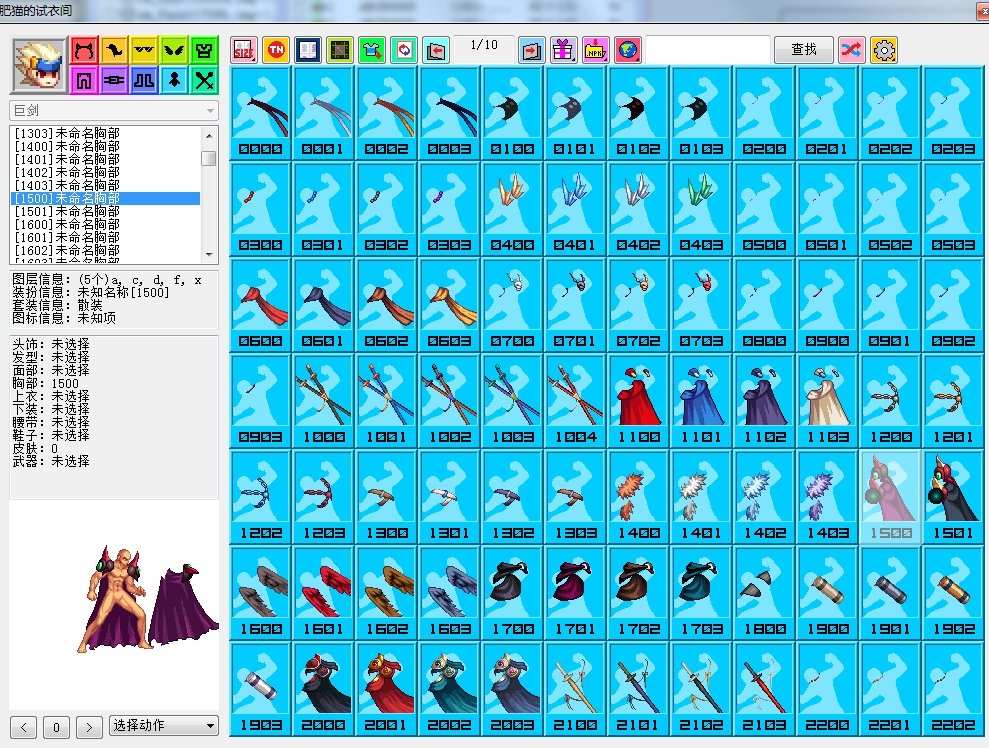Select item thumbnail 0000
Viewport: 989px width, 748px height.
pyautogui.click(x=260, y=113)
